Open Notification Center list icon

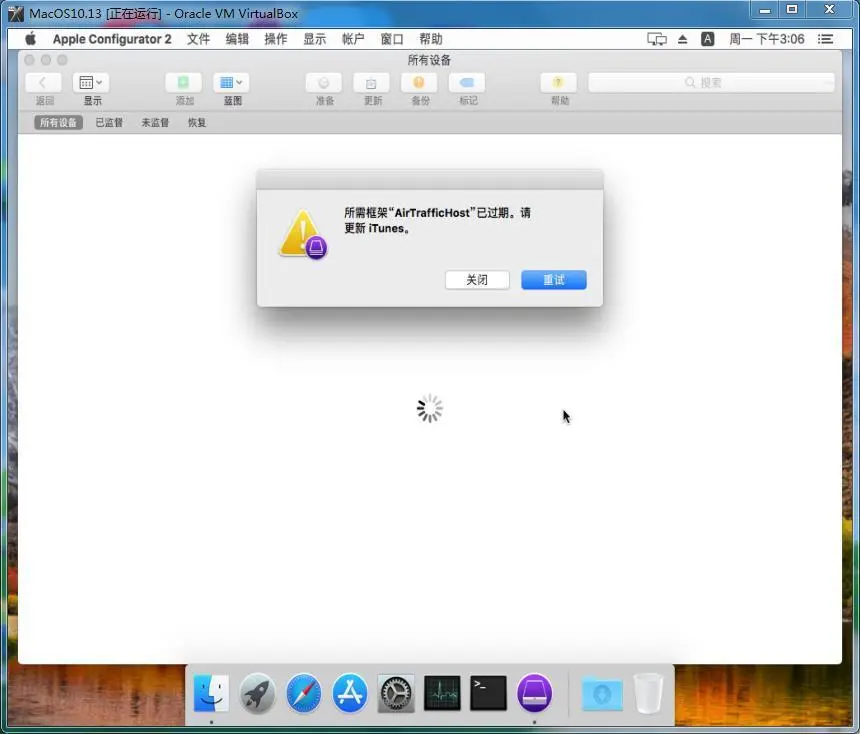click(x=825, y=39)
